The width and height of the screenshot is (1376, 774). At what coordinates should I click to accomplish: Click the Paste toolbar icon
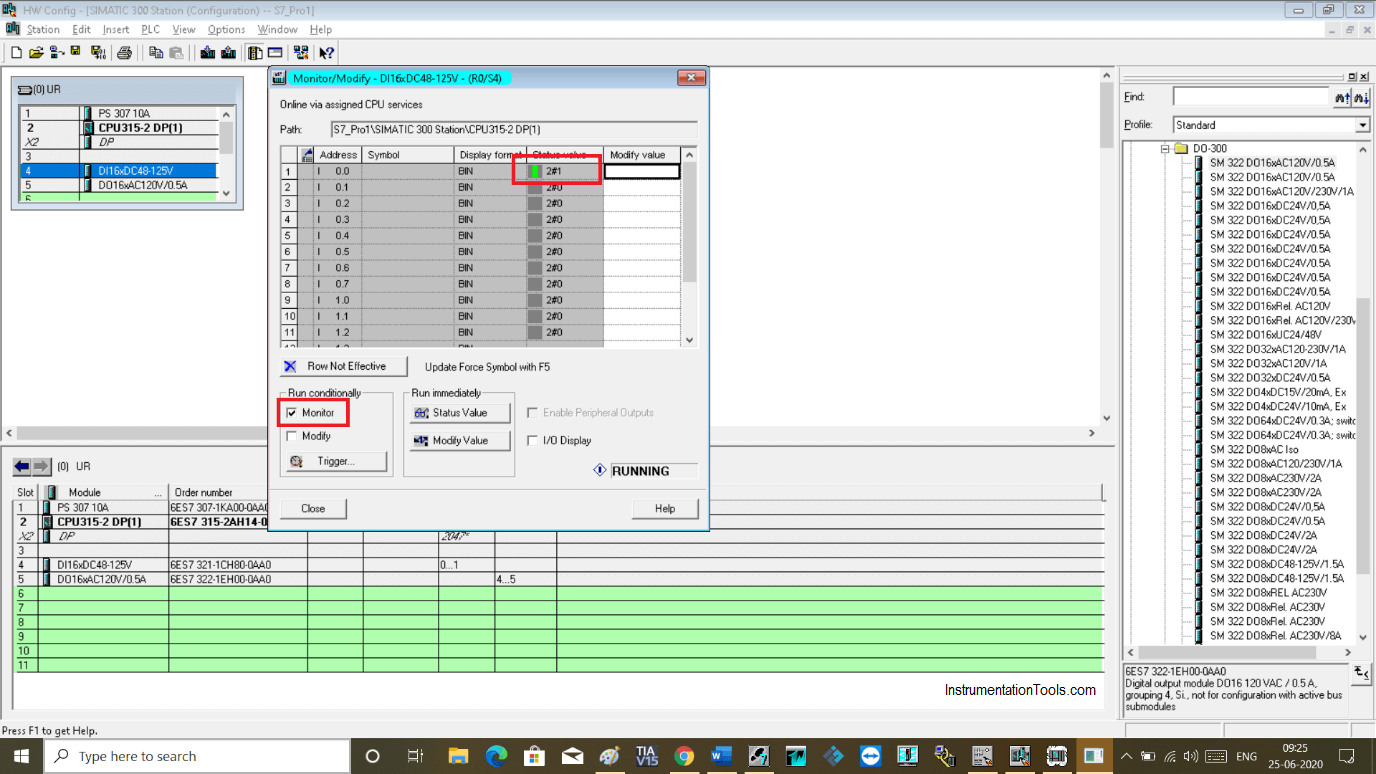176,53
